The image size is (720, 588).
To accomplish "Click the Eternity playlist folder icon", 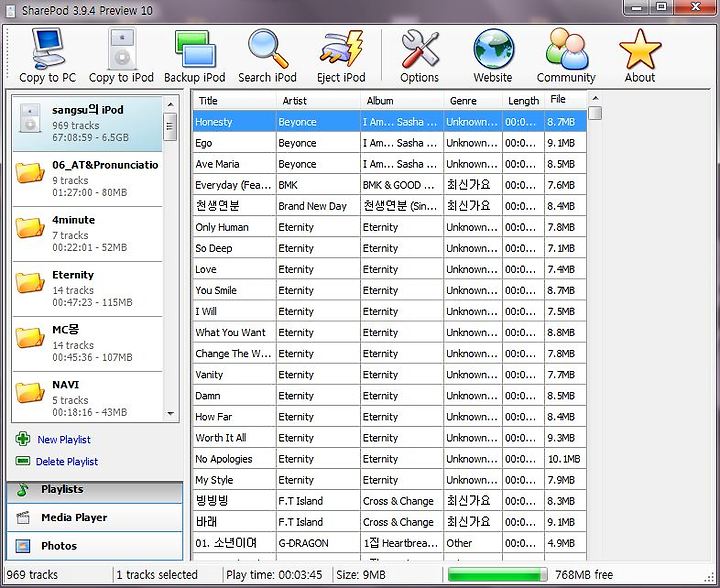I will tap(30, 283).
